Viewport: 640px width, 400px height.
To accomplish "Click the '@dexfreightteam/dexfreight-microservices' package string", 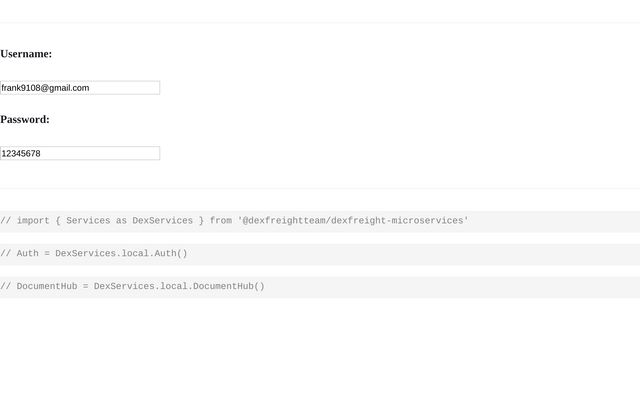I will (x=353, y=221).
